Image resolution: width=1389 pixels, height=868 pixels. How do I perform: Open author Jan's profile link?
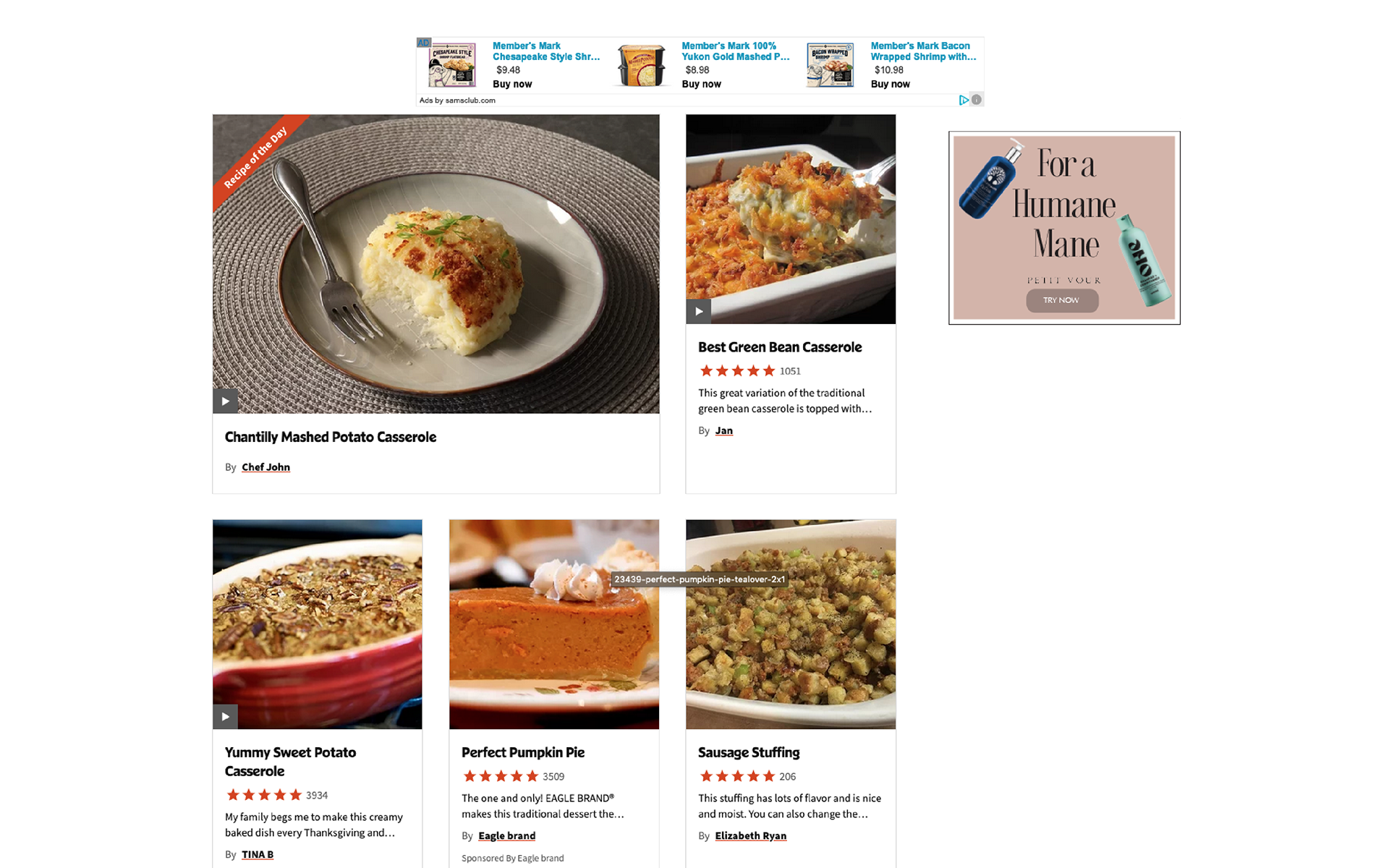coord(724,430)
